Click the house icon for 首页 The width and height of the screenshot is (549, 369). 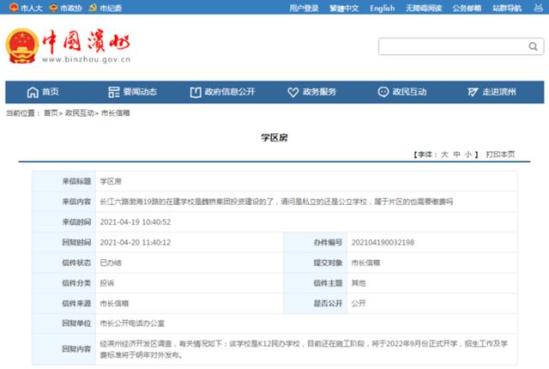coord(33,92)
